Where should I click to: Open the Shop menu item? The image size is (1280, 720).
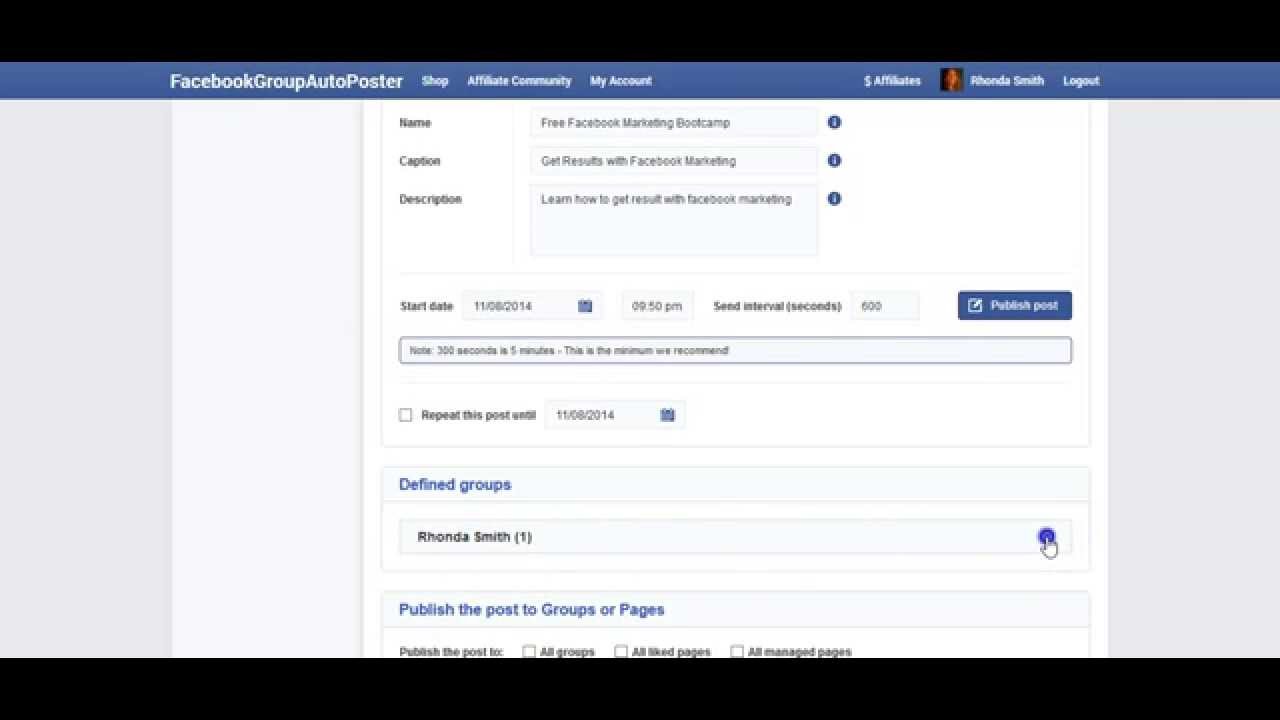(x=435, y=81)
